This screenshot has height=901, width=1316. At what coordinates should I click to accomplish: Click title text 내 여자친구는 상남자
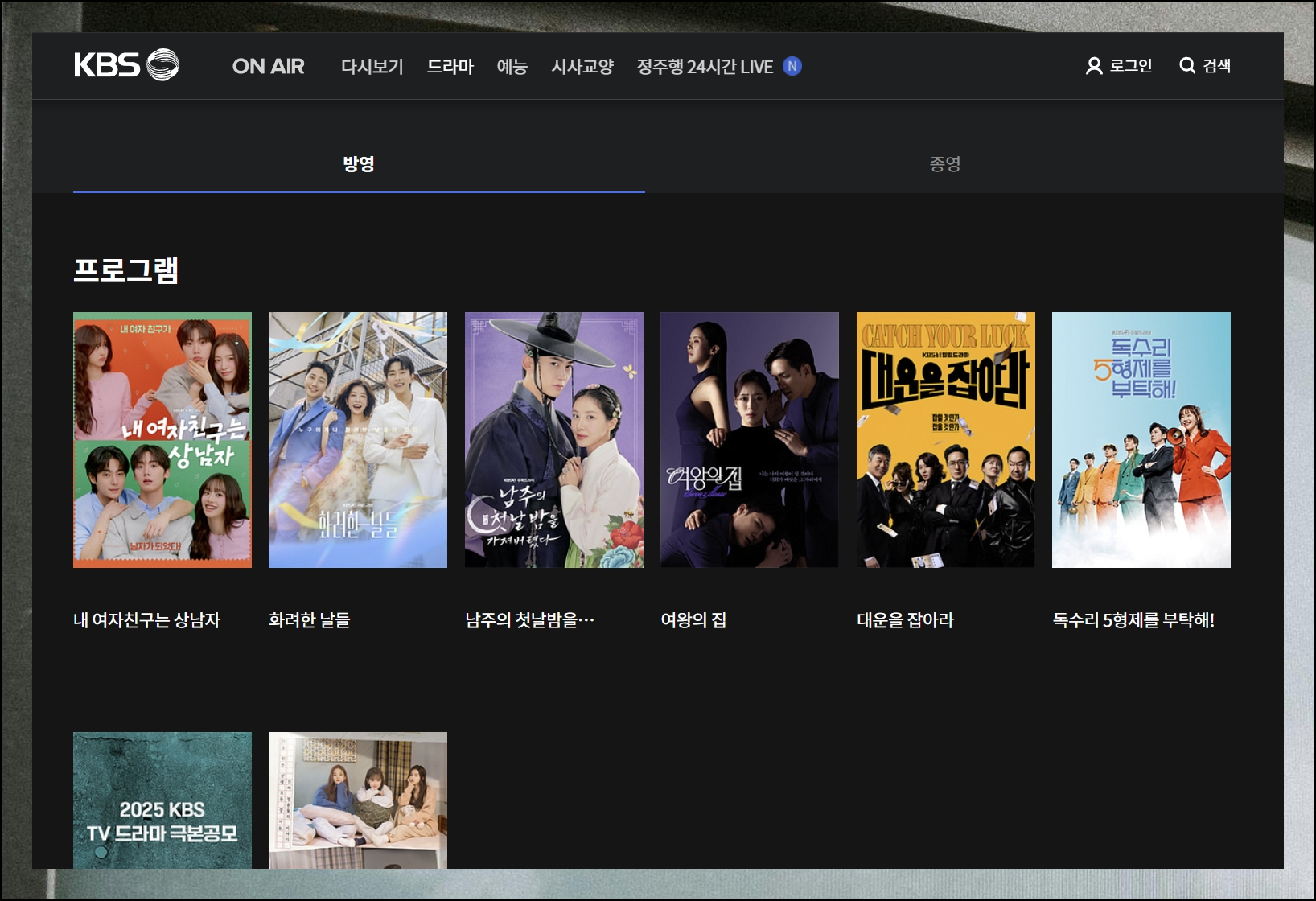click(147, 620)
